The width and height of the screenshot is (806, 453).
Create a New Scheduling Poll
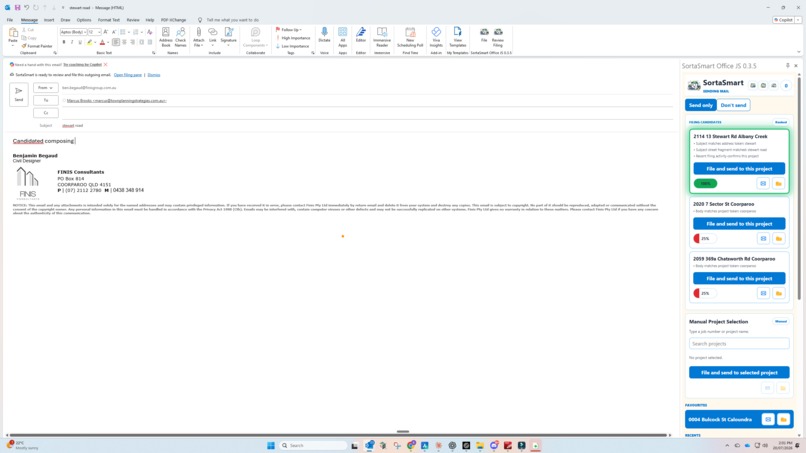[x=410, y=37]
